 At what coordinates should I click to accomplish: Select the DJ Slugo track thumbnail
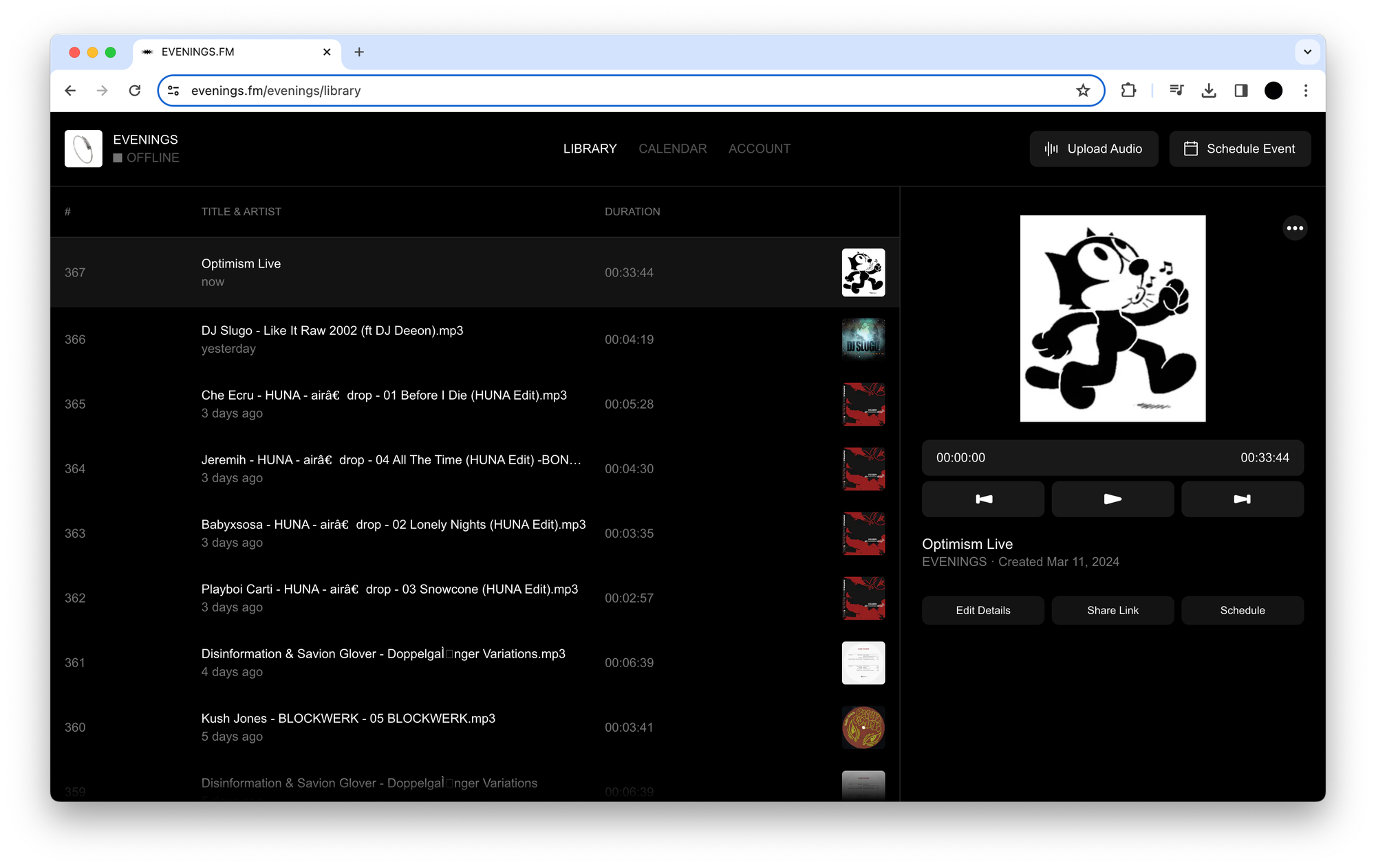pos(863,339)
